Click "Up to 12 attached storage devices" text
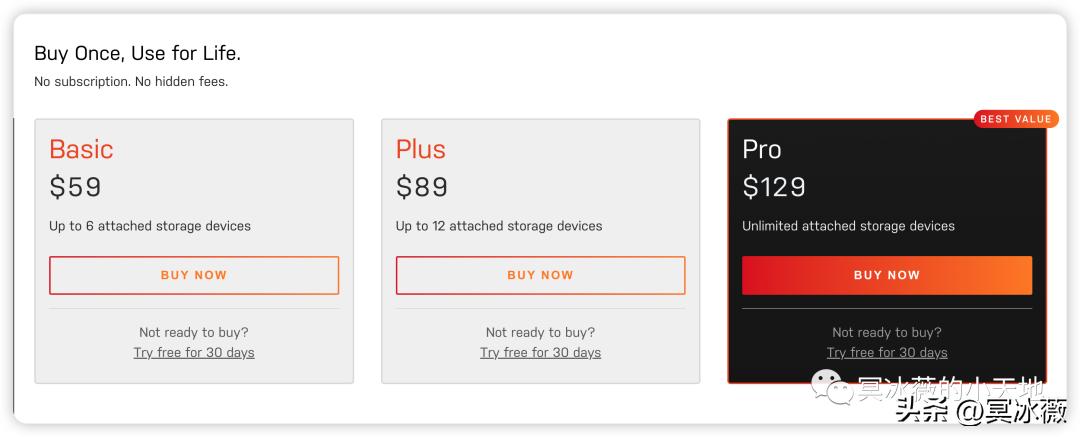 pyautogui.click(x=499, y=226)
